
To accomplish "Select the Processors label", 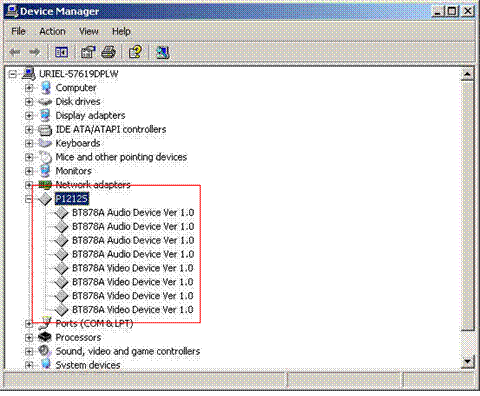I will pyautogui.click(x=78, y=337).
